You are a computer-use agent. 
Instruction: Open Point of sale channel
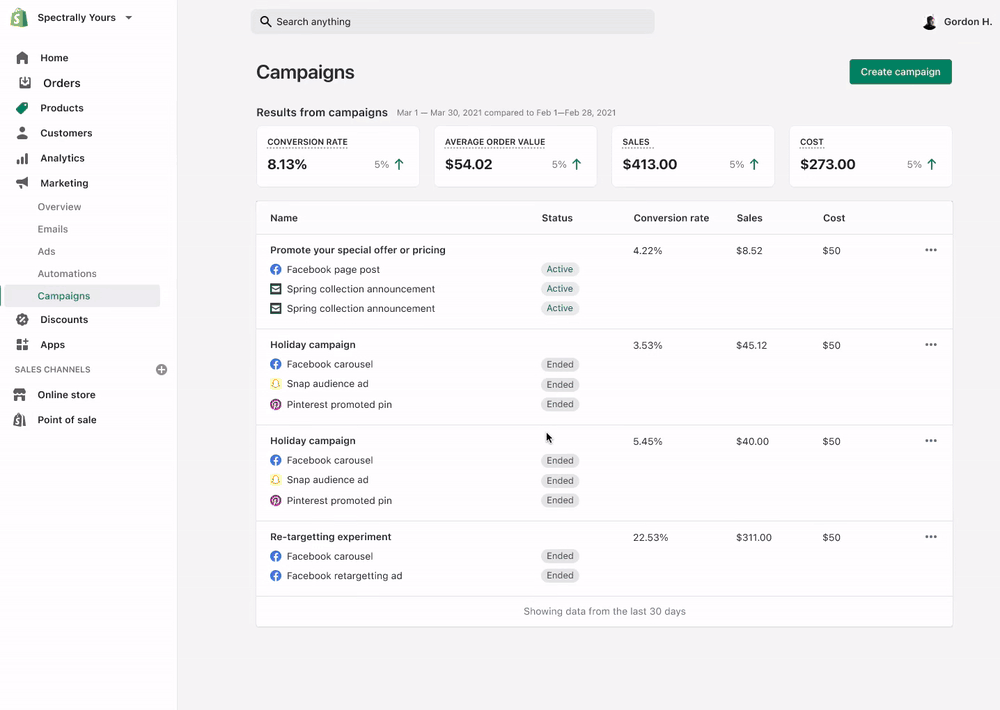point(67,420)
